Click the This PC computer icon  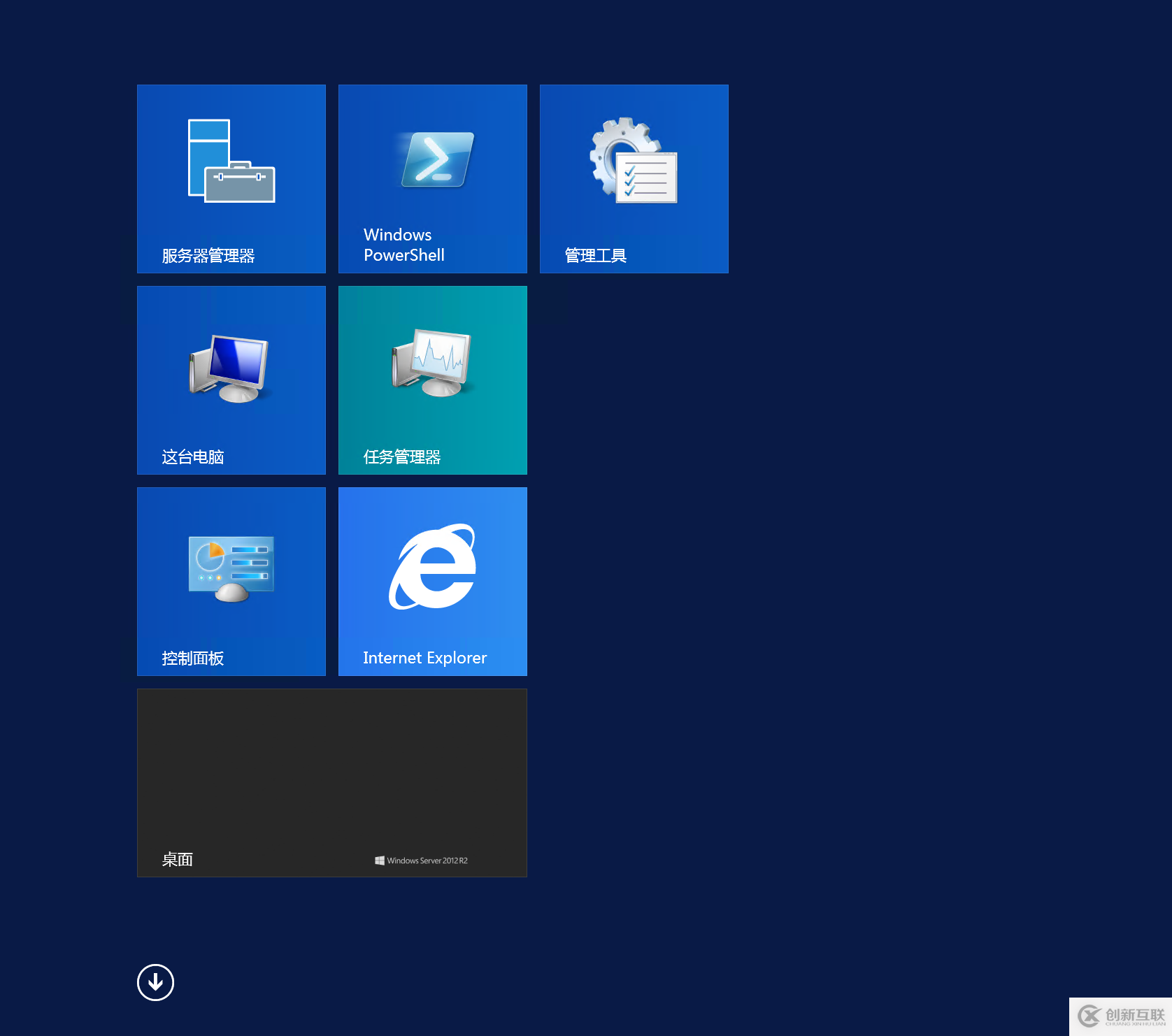229,368
